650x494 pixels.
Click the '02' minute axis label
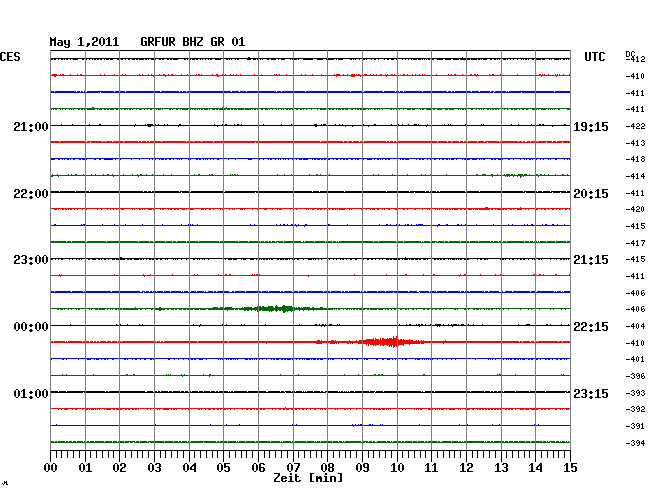[x=119, y=468]
